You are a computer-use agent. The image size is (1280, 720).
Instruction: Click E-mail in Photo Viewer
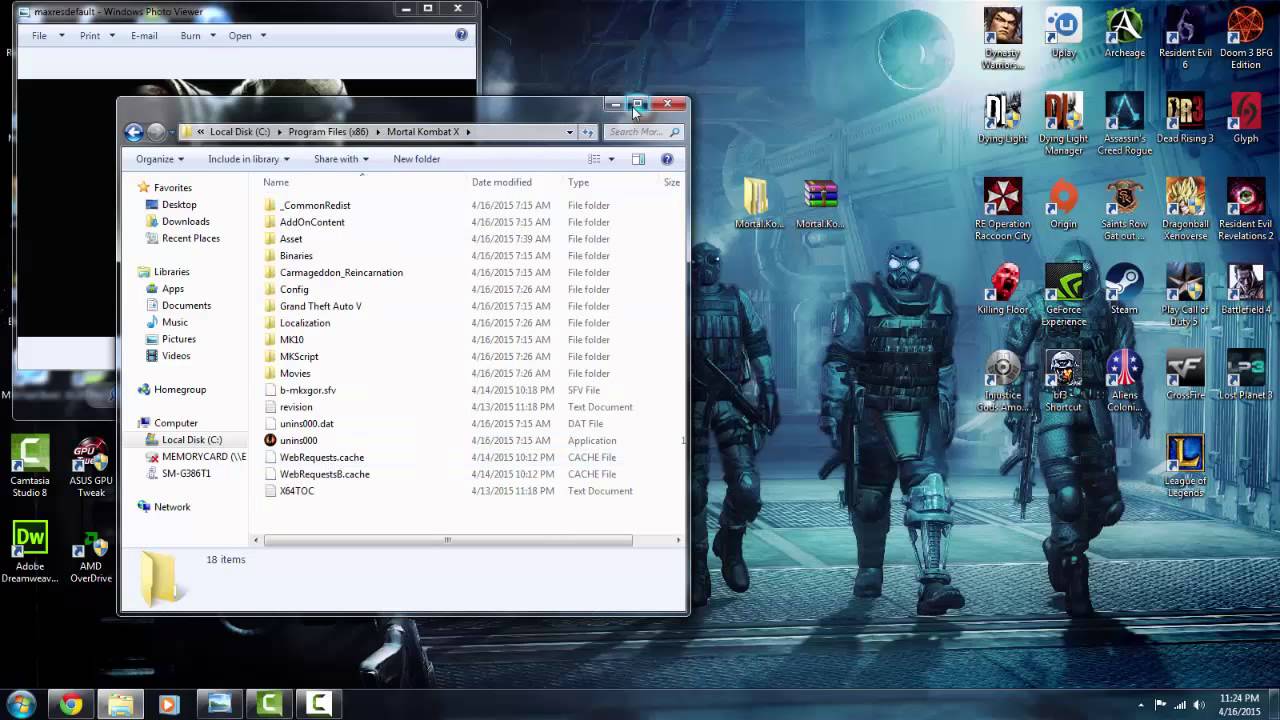(x=144, y=35)
